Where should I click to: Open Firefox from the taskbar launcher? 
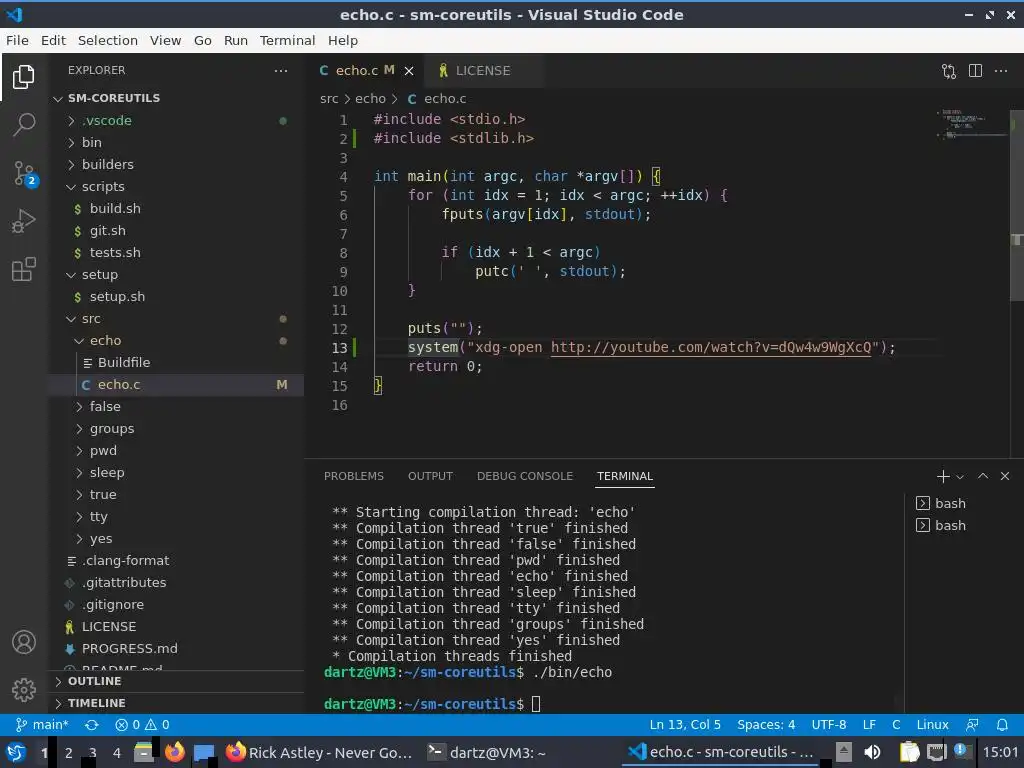[174, 753]
